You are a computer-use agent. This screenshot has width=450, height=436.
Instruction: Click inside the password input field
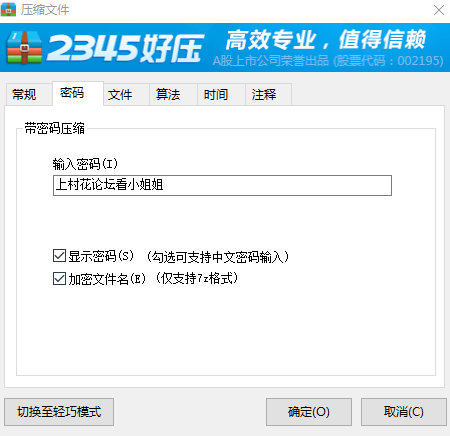coord(222,185)
